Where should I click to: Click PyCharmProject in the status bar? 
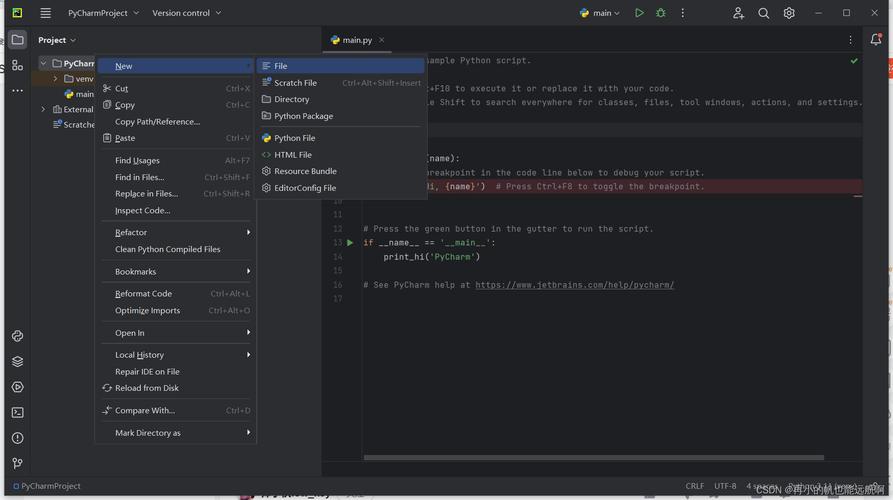click(47, 486)
